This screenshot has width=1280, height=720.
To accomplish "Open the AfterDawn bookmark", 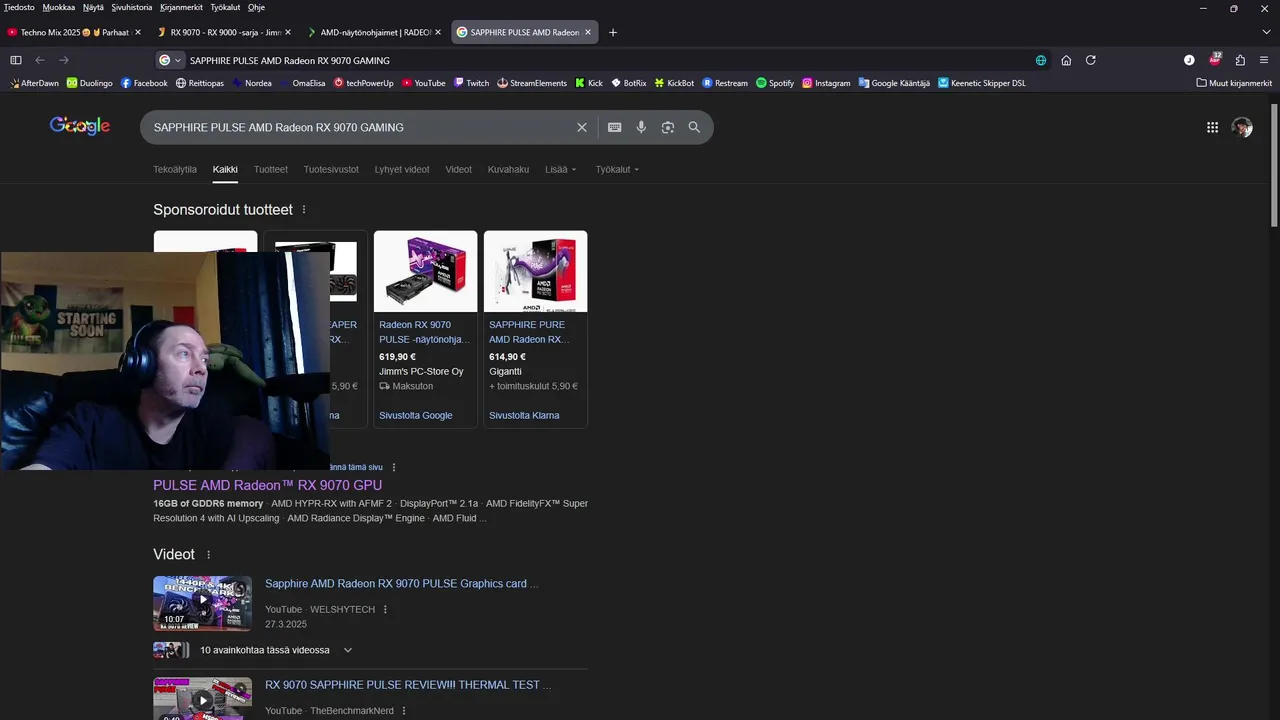I will pos(34,83).
